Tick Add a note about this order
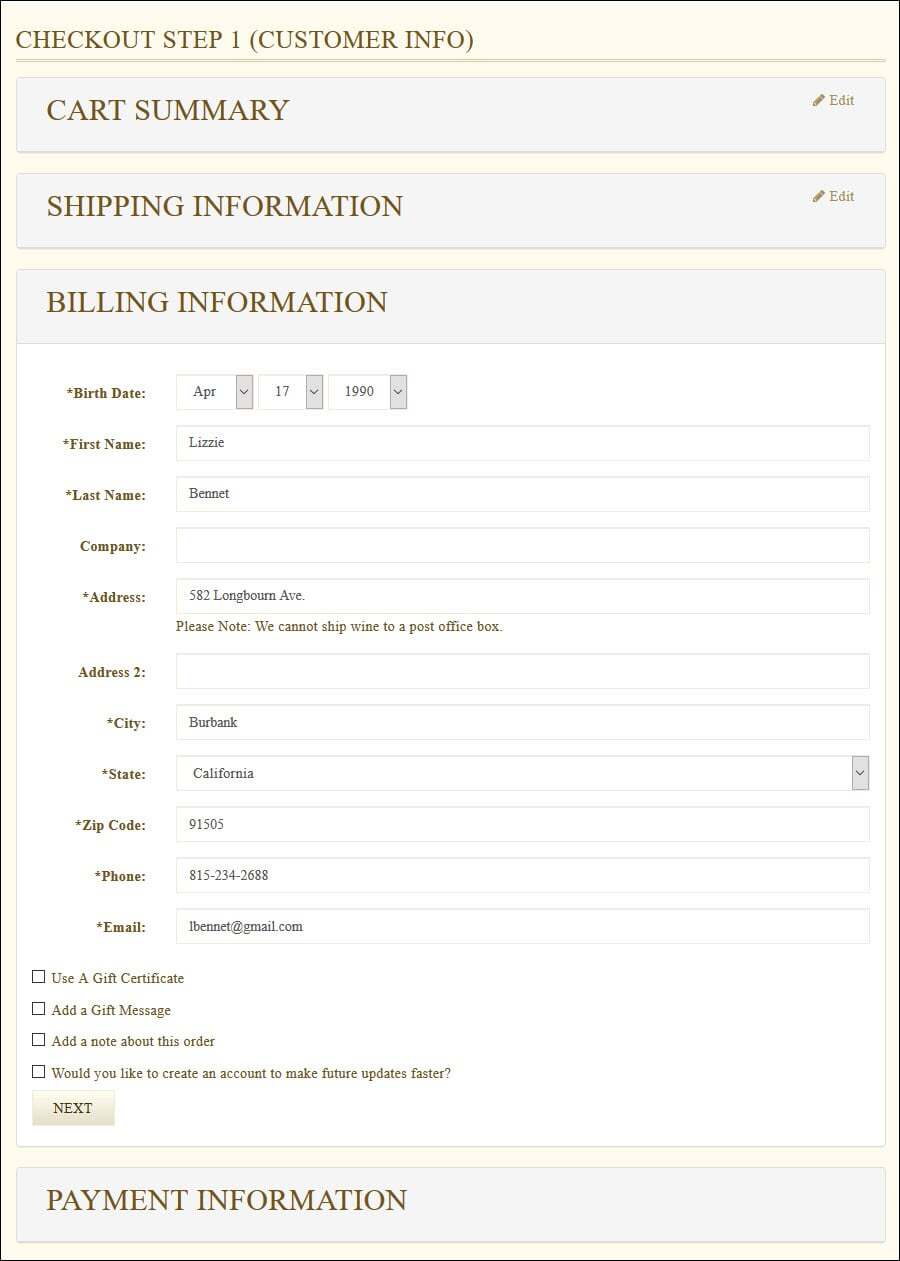Screen dimensions: 900x1261 [x=39, y=1040]
